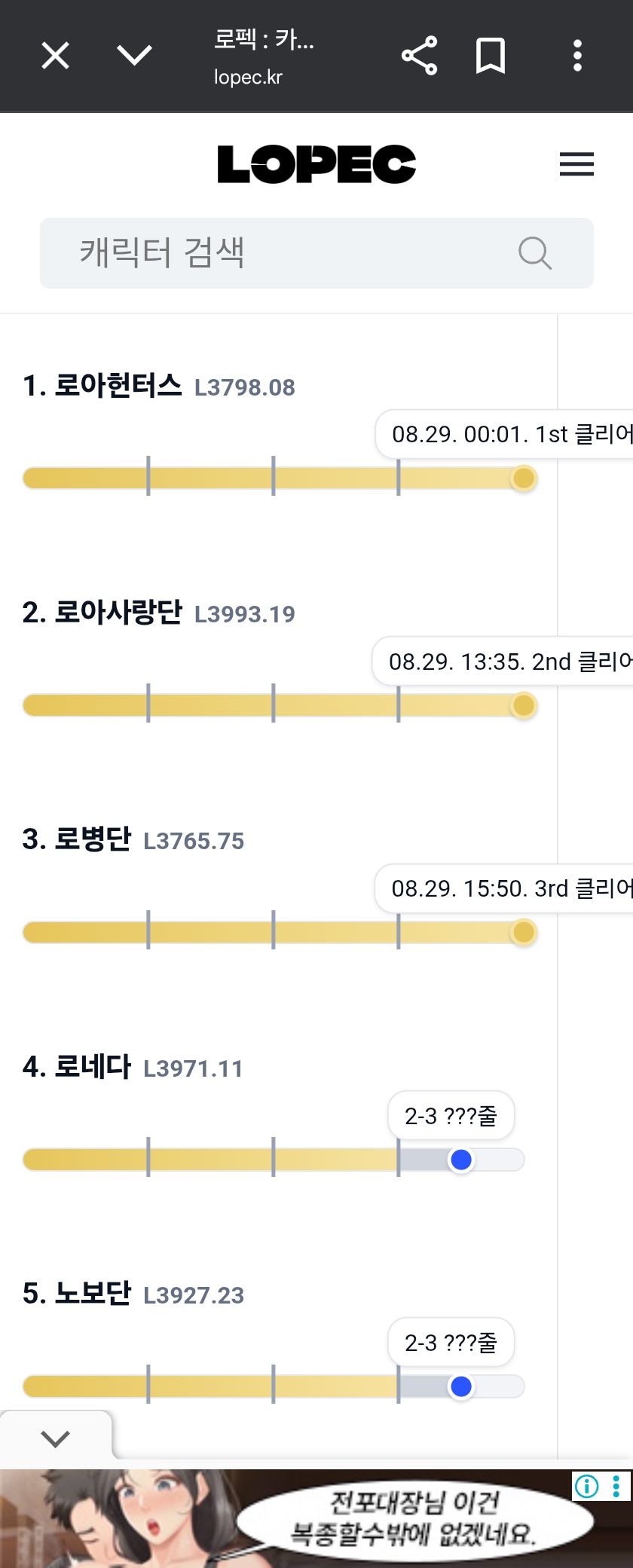Click the LOPEC logo

click(x=316, y=164)
